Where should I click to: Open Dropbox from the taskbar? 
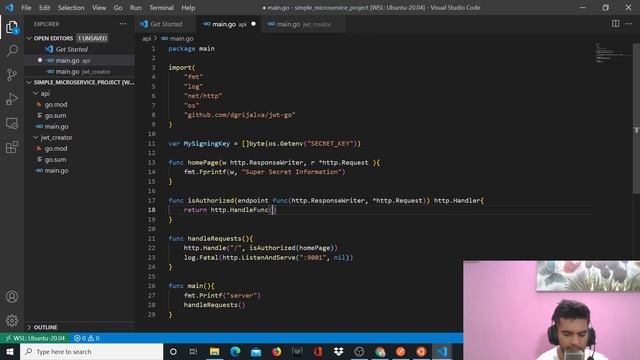tap(338, 351)
